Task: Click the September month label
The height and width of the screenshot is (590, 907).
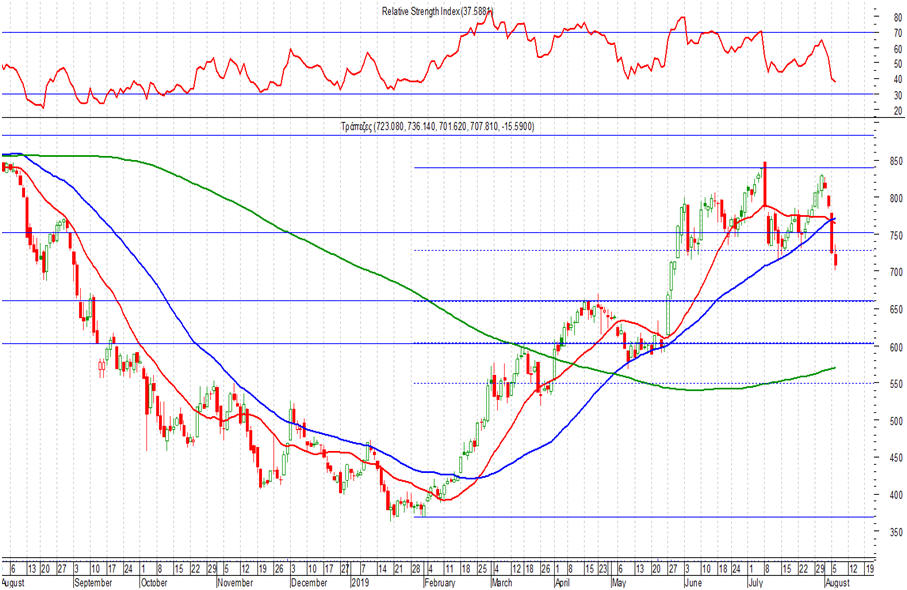Action: point(94,582)
